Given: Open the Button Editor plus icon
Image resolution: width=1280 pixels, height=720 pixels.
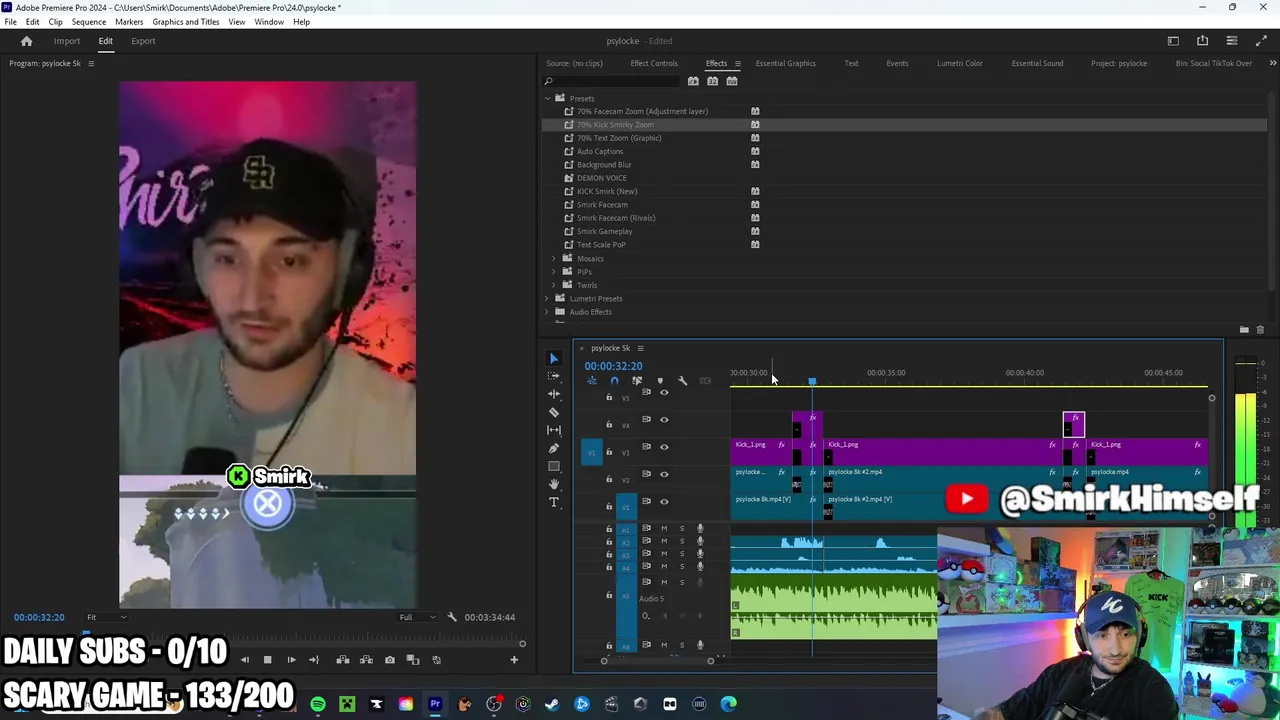Looking at the screenshot, I should coord(514,660).
